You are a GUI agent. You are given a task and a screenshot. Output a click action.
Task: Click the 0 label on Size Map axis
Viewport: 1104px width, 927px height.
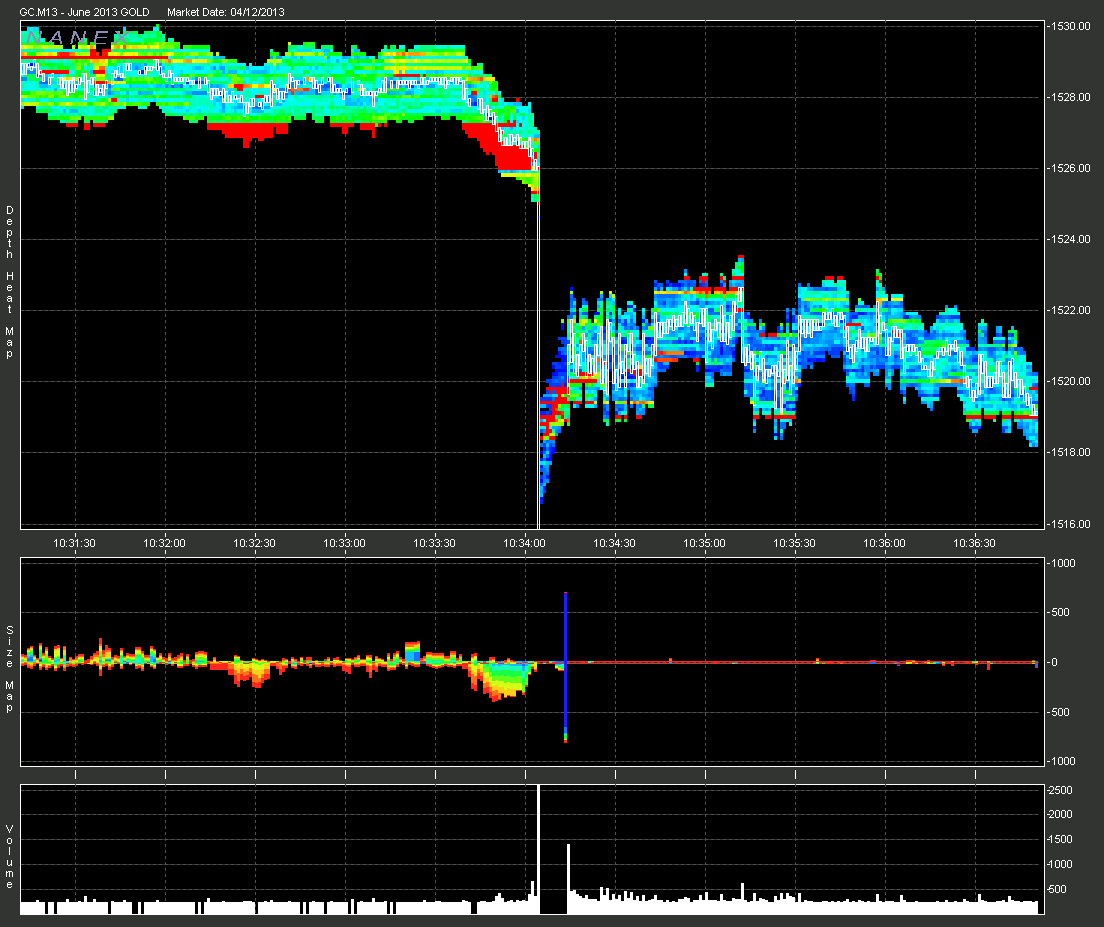[x=1054, y=662]
